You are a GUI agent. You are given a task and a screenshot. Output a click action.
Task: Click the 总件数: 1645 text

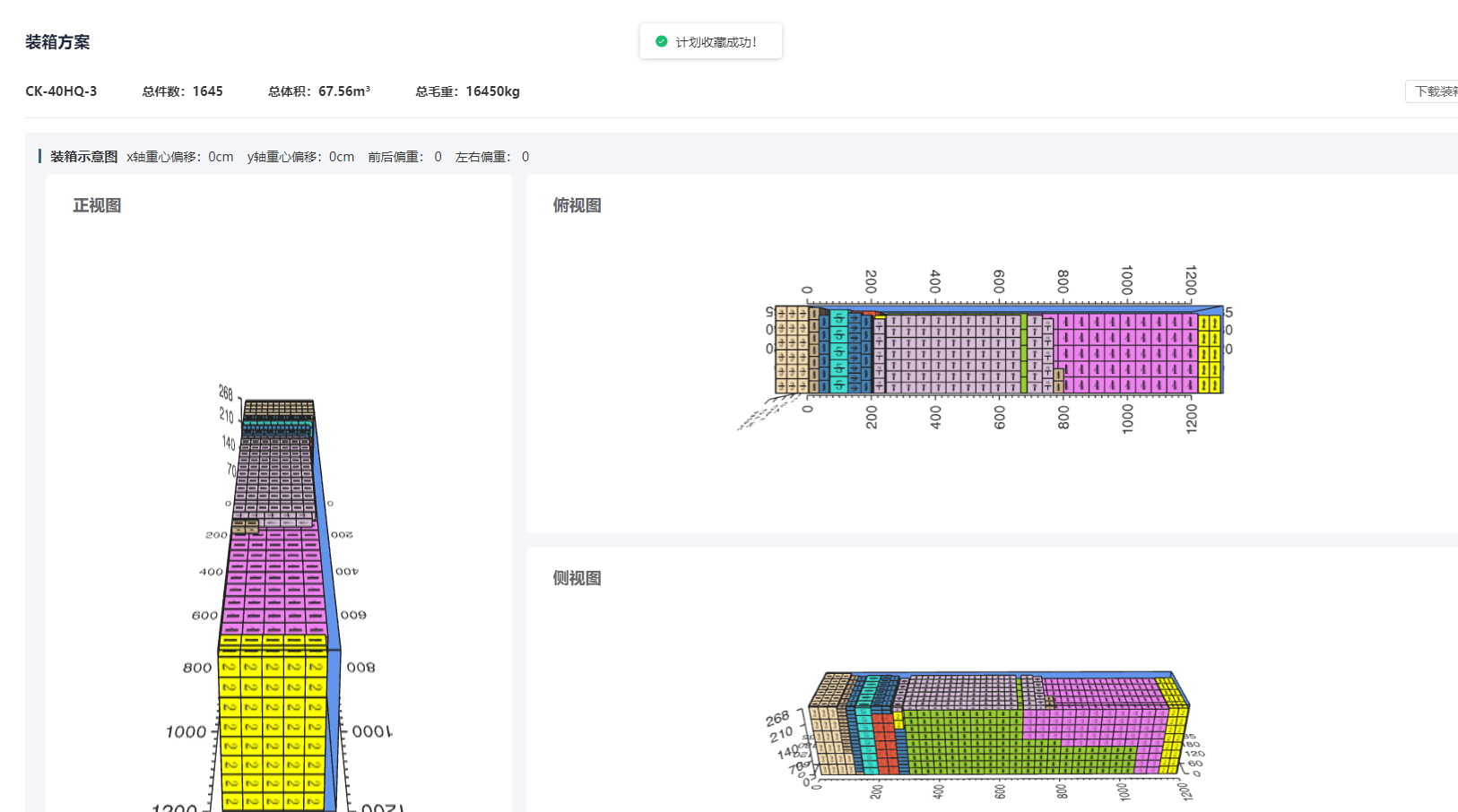click(182, 91)
